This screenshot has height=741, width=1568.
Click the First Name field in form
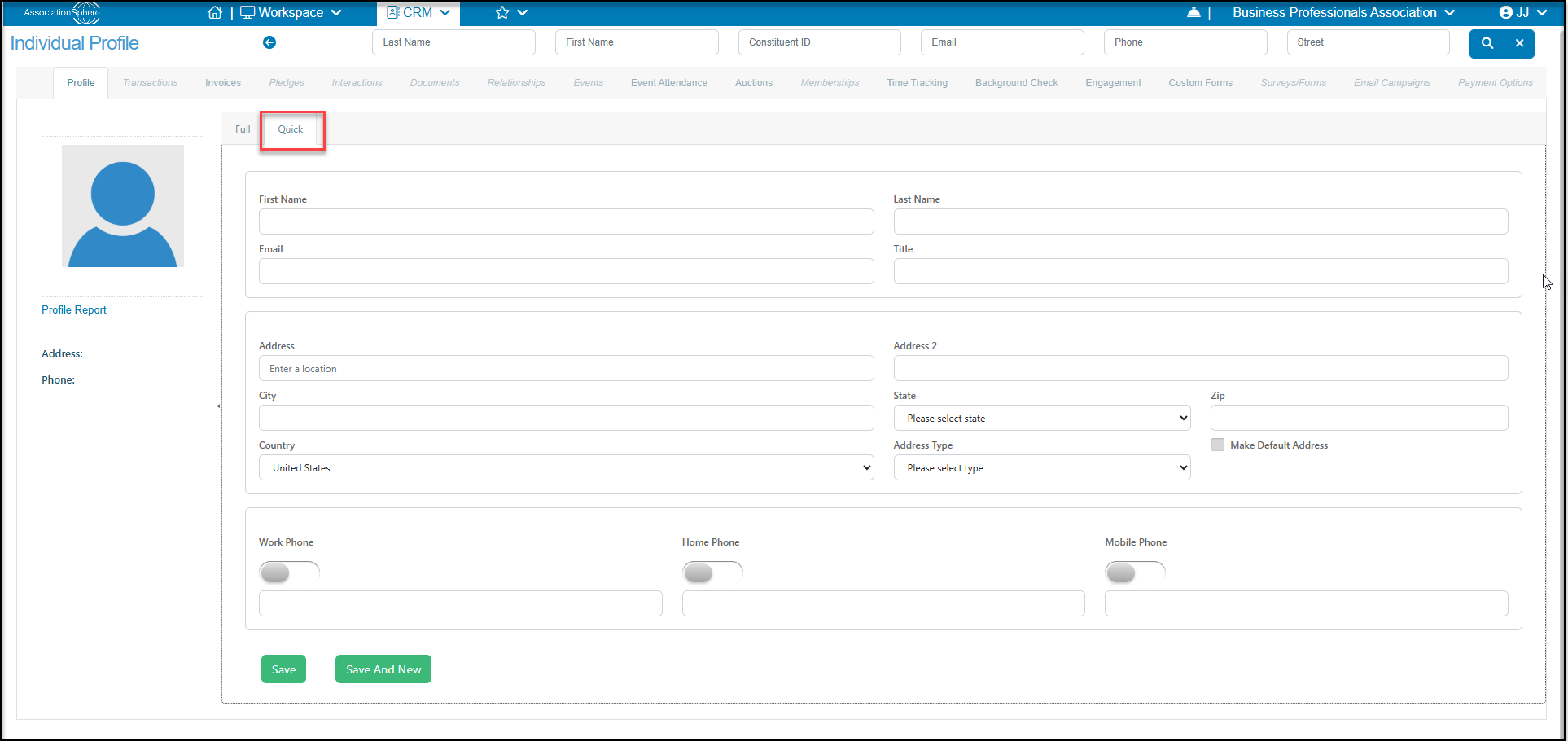coord(567,221)
